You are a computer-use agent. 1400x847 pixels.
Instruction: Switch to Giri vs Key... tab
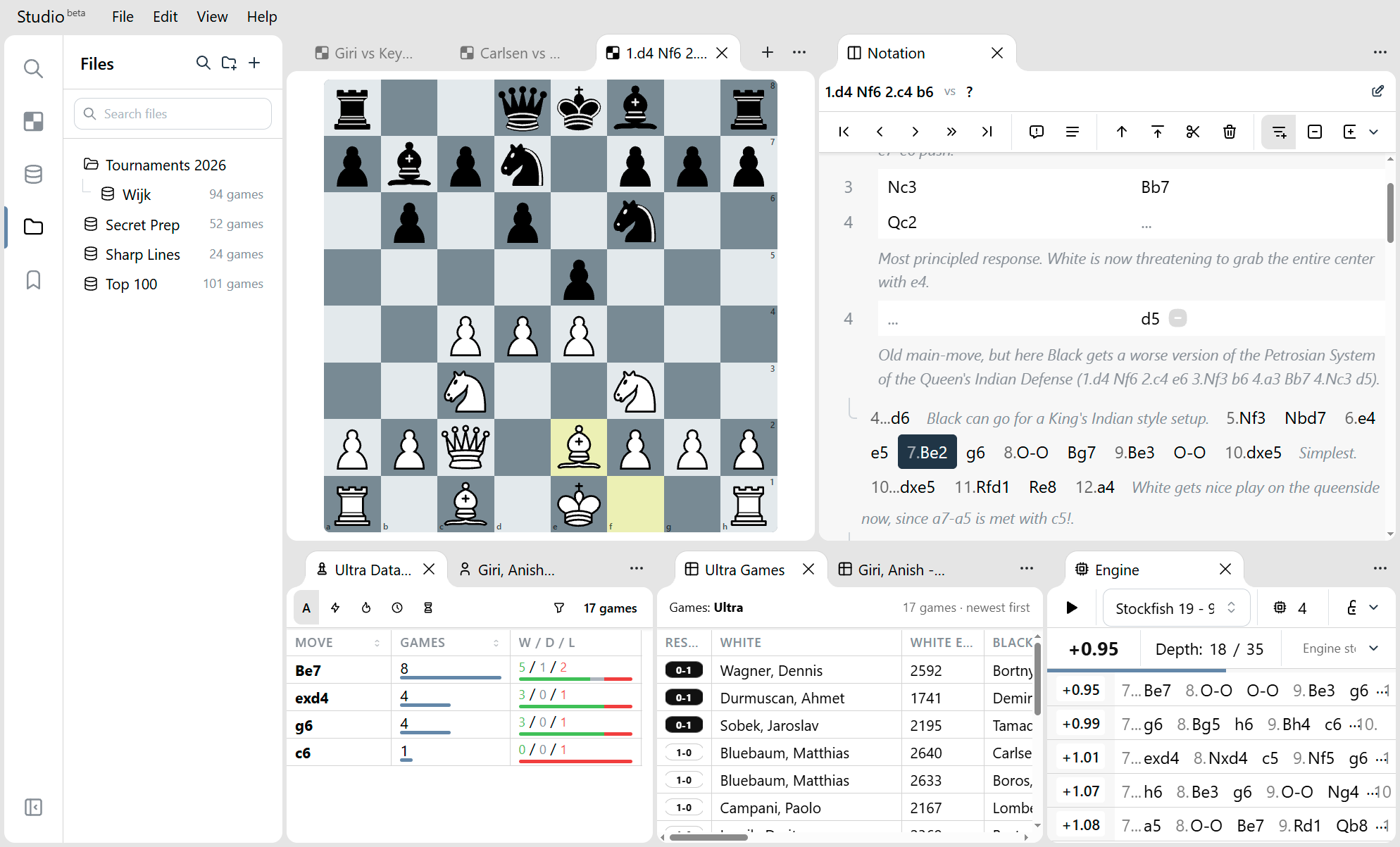point(365,53)
